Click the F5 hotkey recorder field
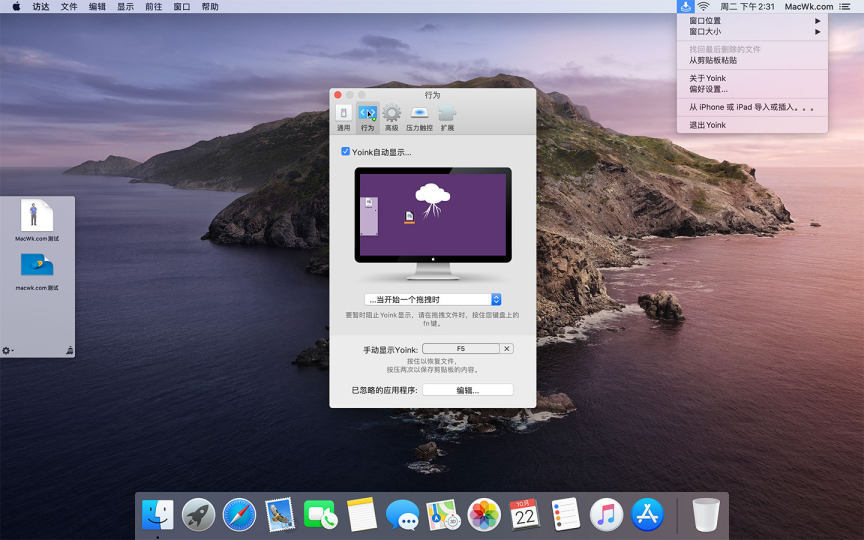Screen dimensions: 864x540 tap(460, 348)
